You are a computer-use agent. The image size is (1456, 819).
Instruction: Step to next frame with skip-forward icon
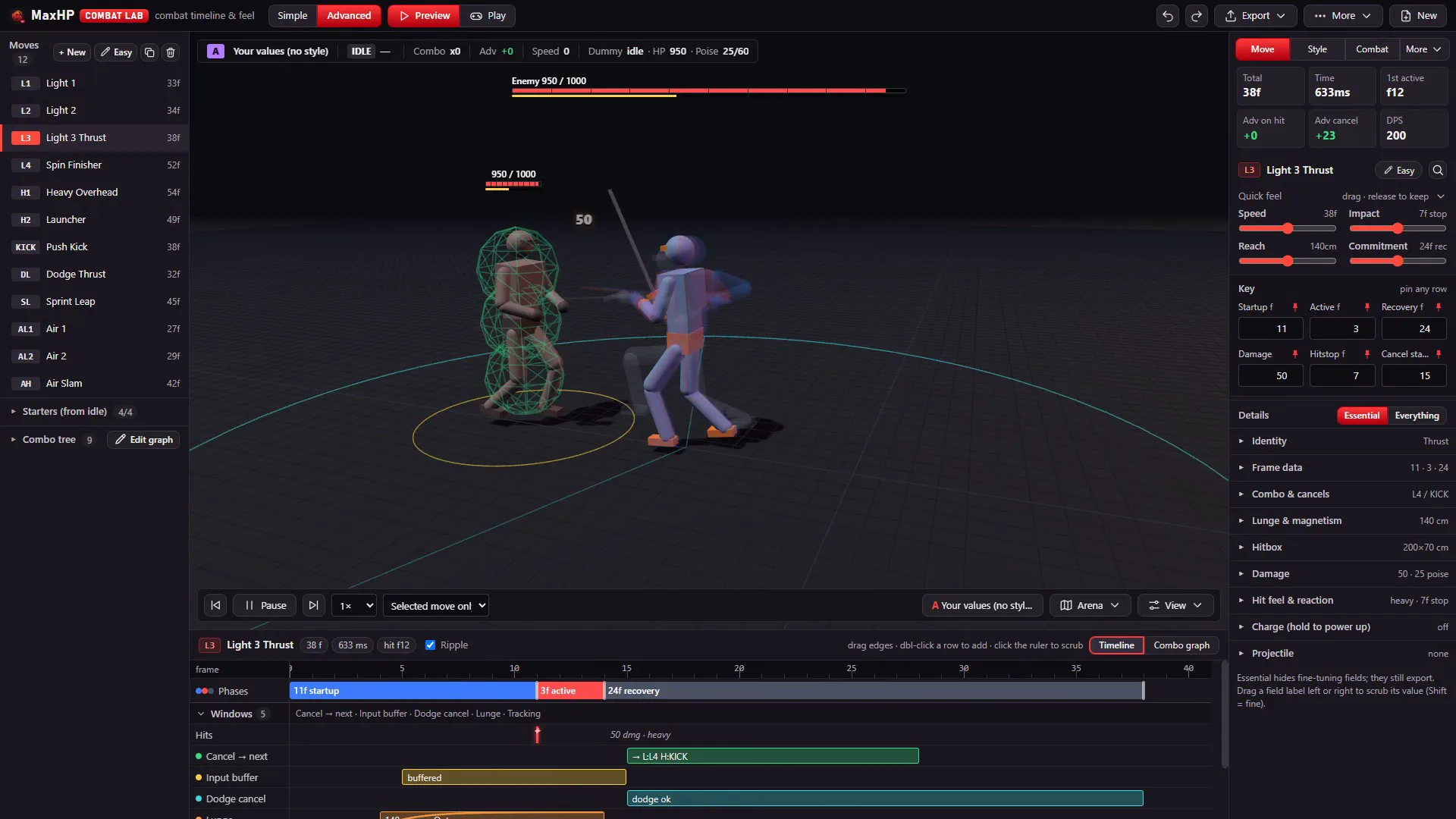[x=313, y=605]
